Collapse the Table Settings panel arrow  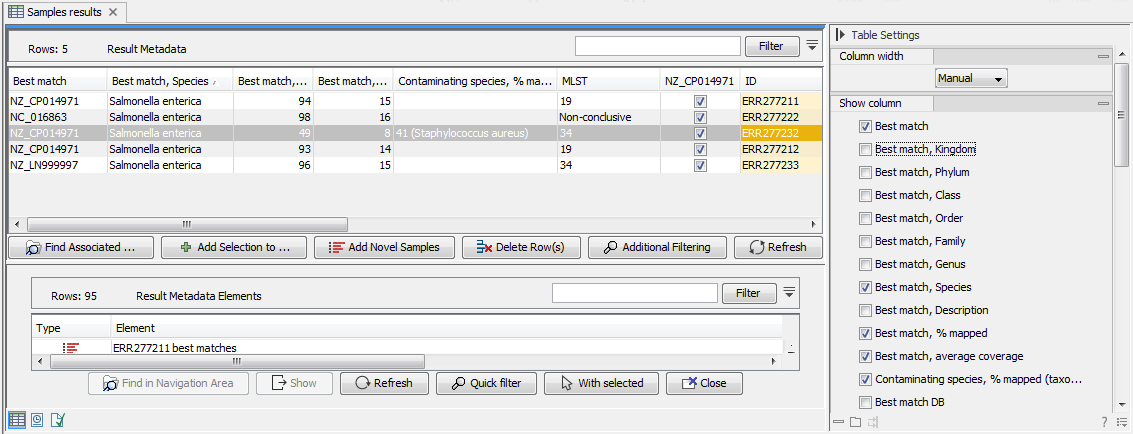pos(840,35)
